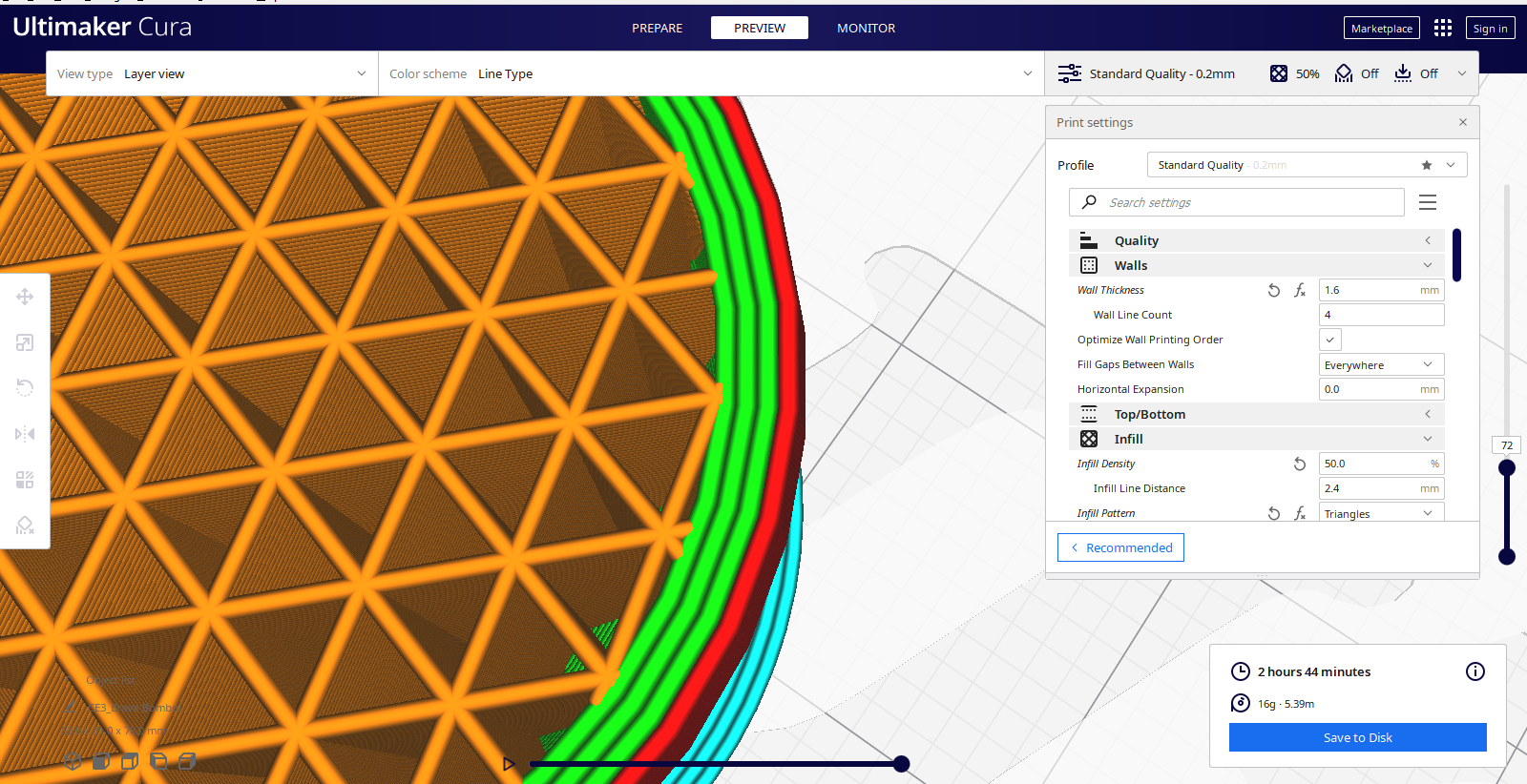Switch to right side camera view

(188, 761)
